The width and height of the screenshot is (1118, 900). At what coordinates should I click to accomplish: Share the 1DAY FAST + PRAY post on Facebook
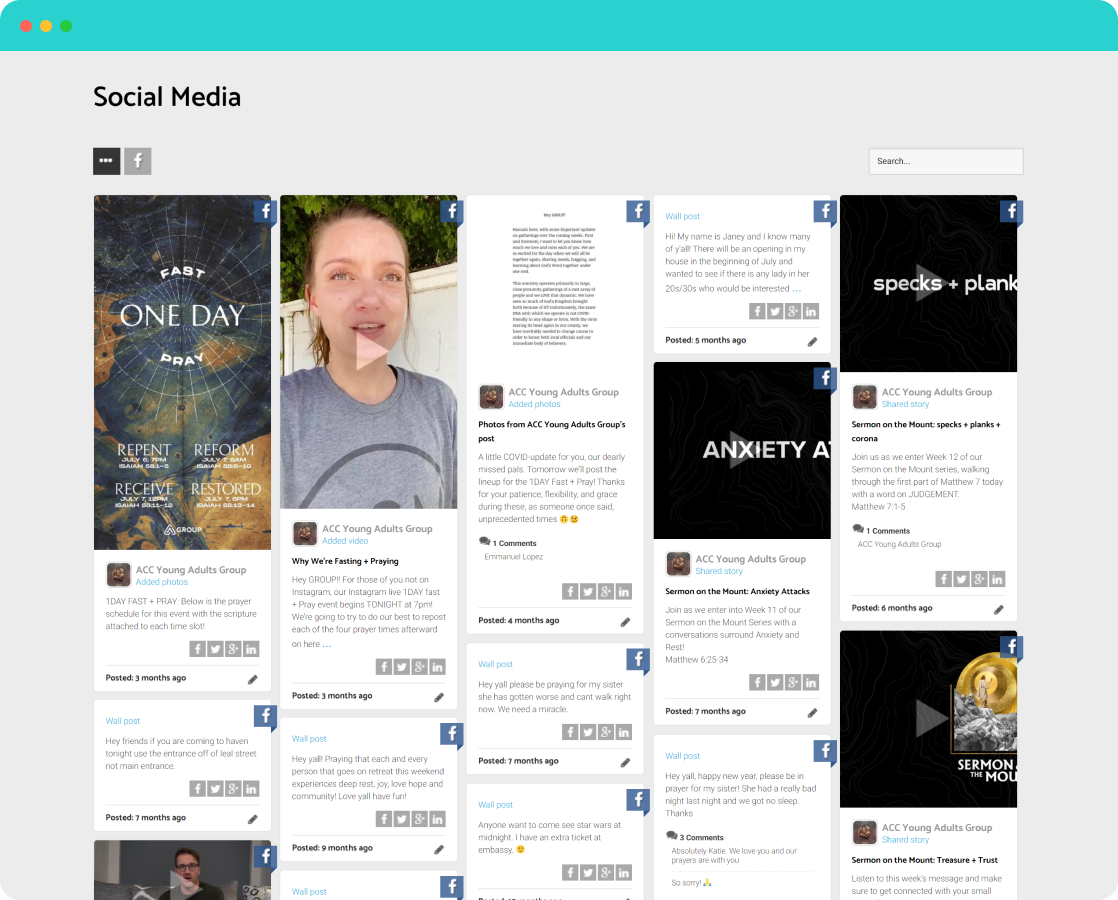tap(198, 649)
